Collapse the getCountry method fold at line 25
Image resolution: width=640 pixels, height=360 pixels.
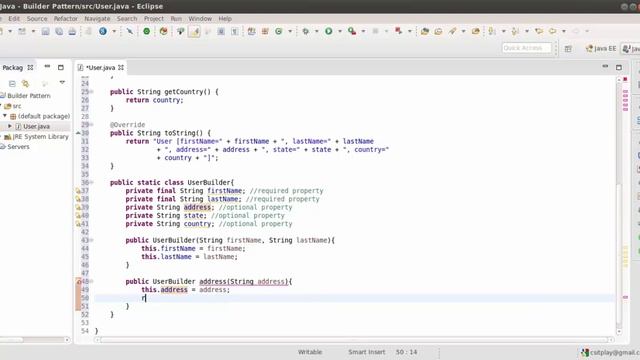tap(92, 92)
